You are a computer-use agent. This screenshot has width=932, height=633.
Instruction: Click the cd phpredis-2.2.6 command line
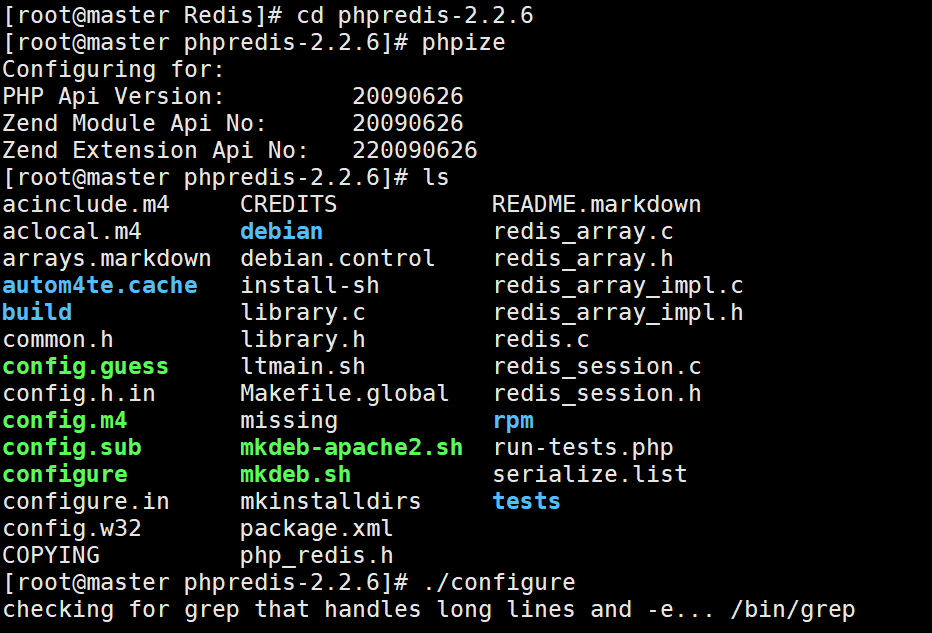(414, 15)
